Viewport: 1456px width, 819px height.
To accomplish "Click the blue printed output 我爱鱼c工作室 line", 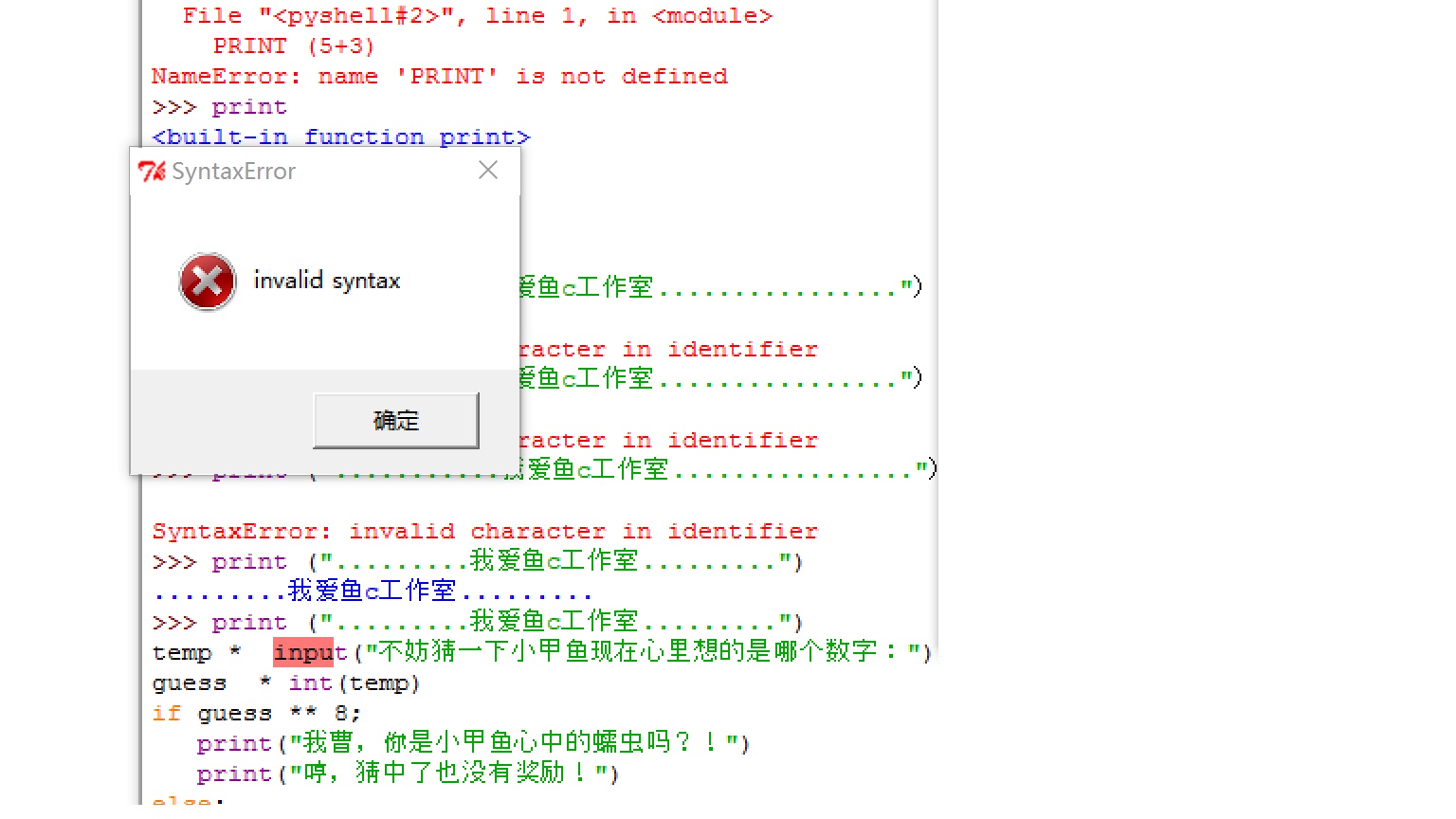I will click(x=372, y=591).
